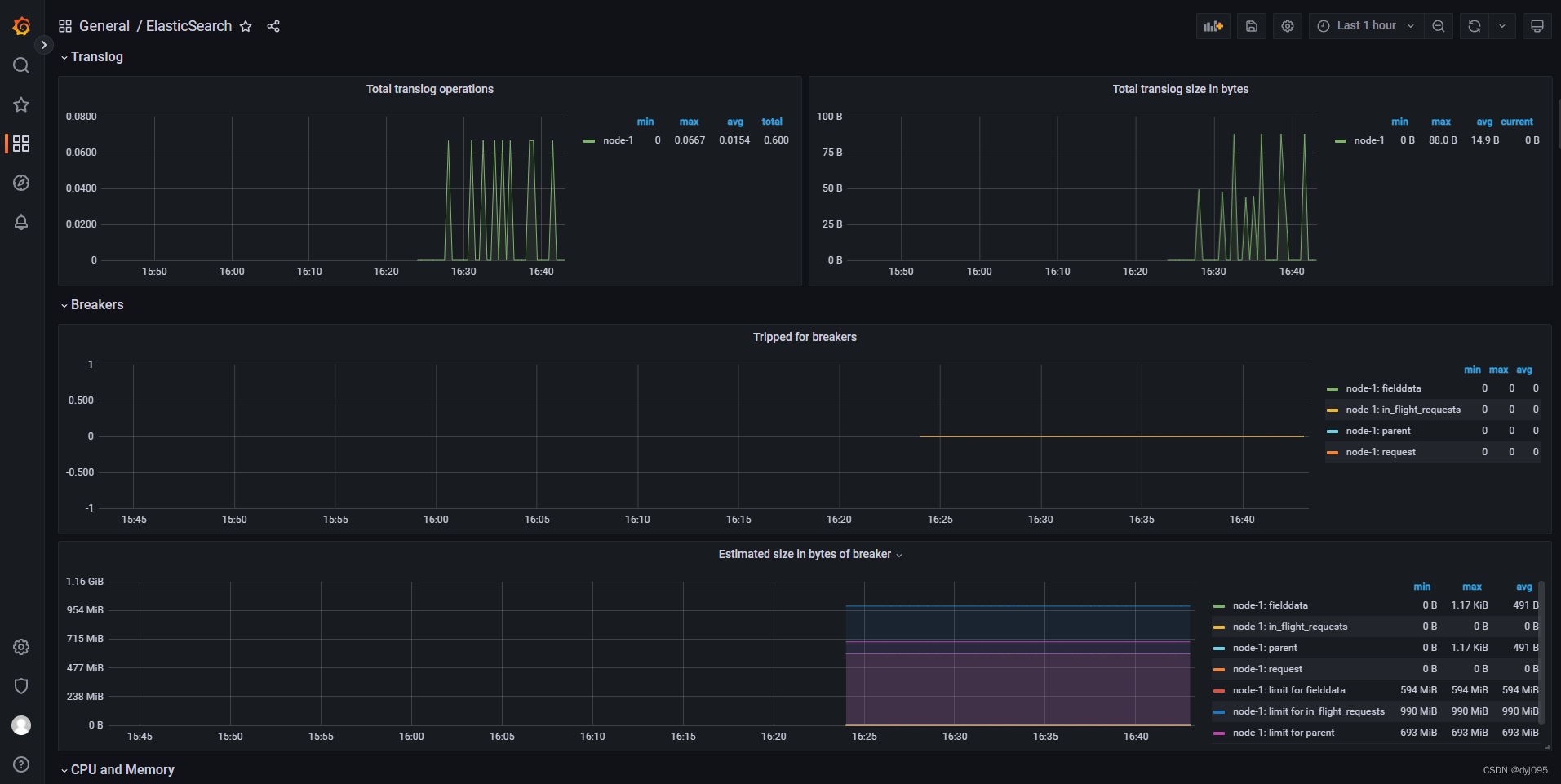Image resolution: width=1561 pixels, height=784 pixels.
Task: Open the Total translog size in bytes panel title
Action: [1180, 89]
